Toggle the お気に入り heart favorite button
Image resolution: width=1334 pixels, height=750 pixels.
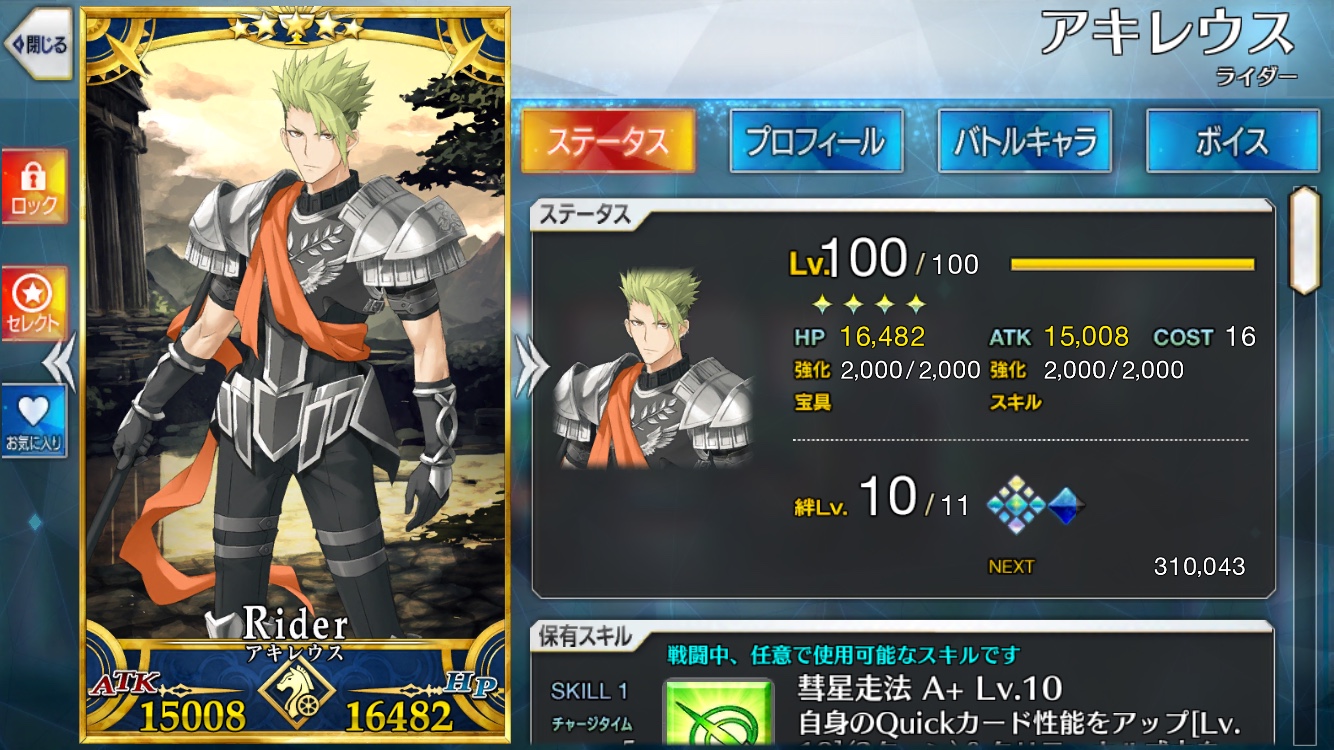point(34,421)
